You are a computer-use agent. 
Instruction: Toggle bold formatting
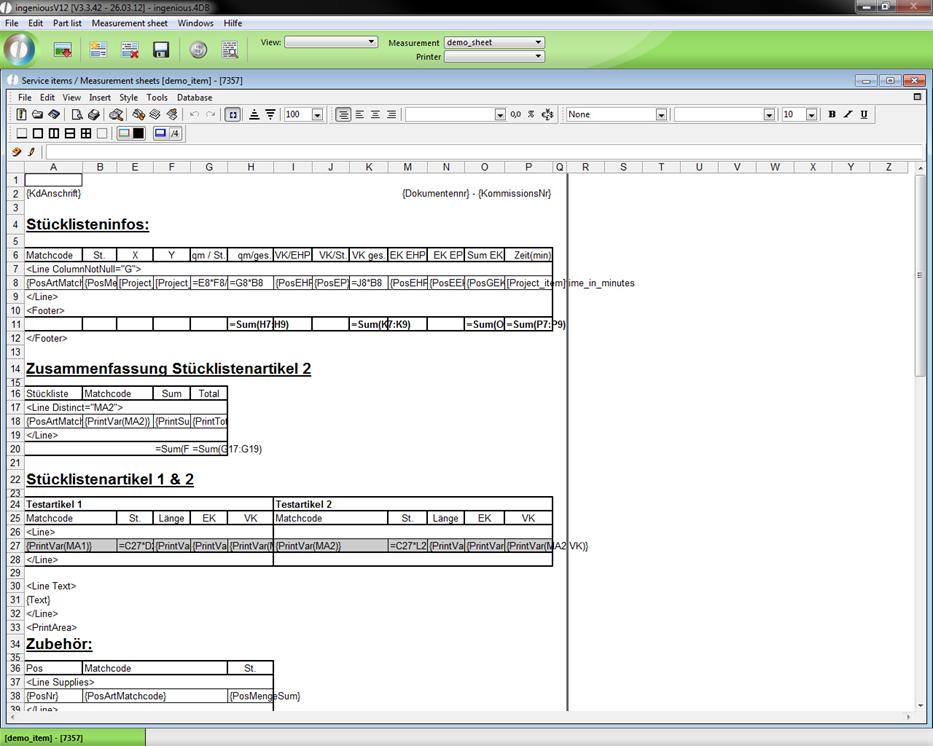[832, 115]
